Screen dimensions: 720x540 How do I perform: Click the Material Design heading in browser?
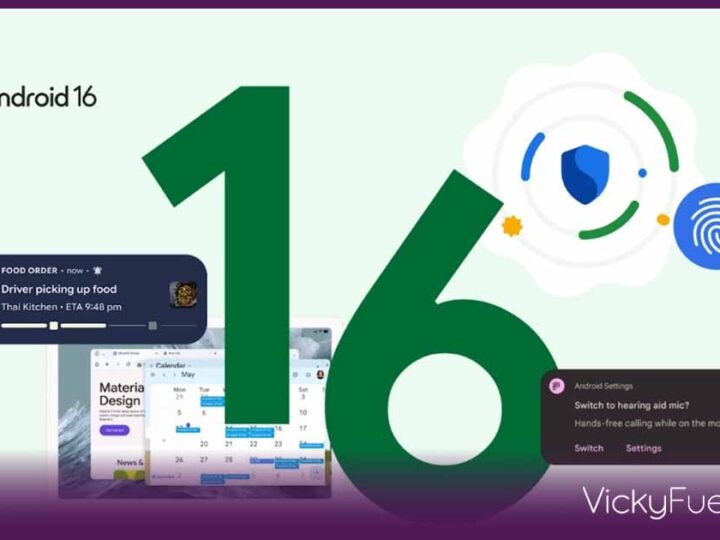tap(122, 394)
